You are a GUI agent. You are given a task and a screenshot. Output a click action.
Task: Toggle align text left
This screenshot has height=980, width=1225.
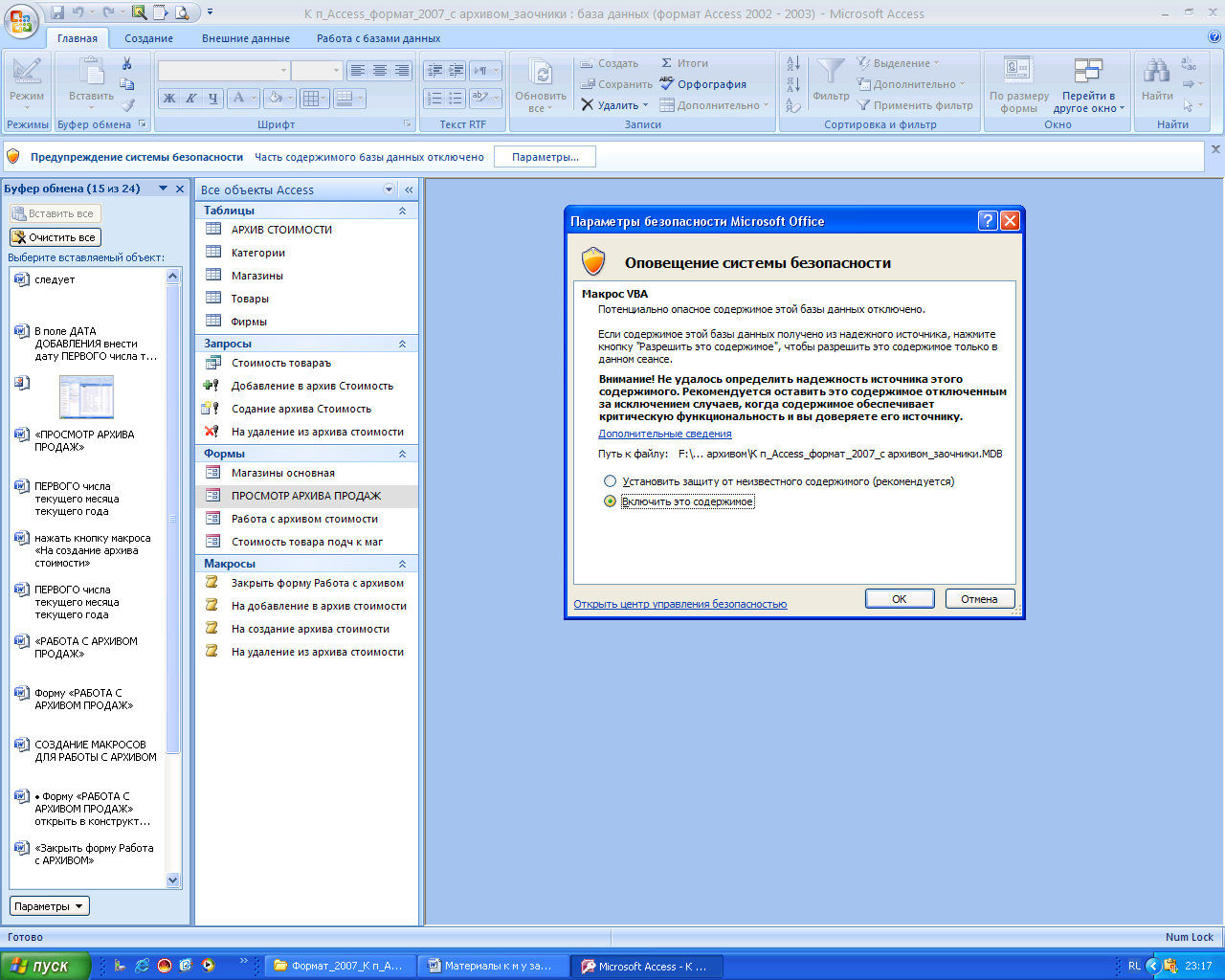(357, 71)
